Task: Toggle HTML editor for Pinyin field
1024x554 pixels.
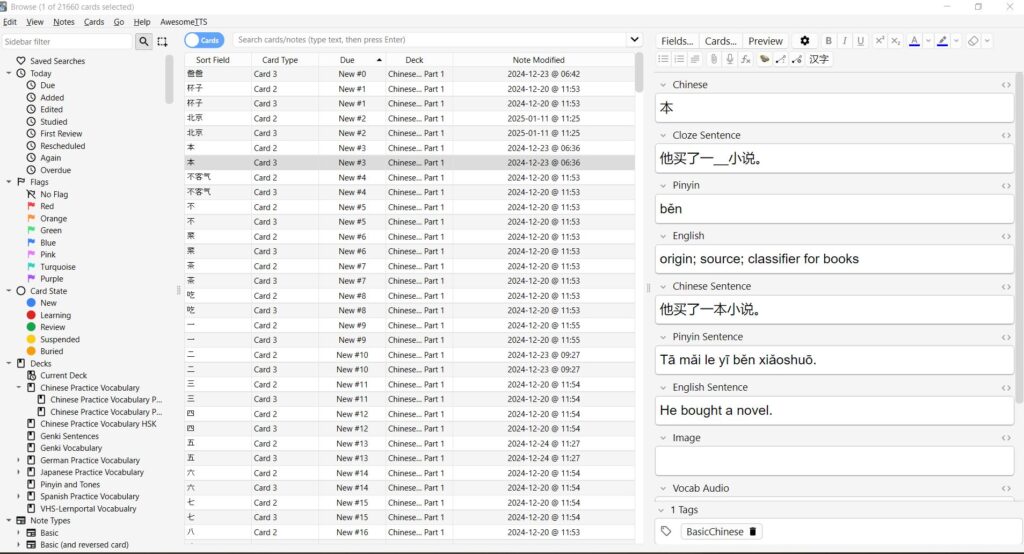Action: coord(1006,186)
